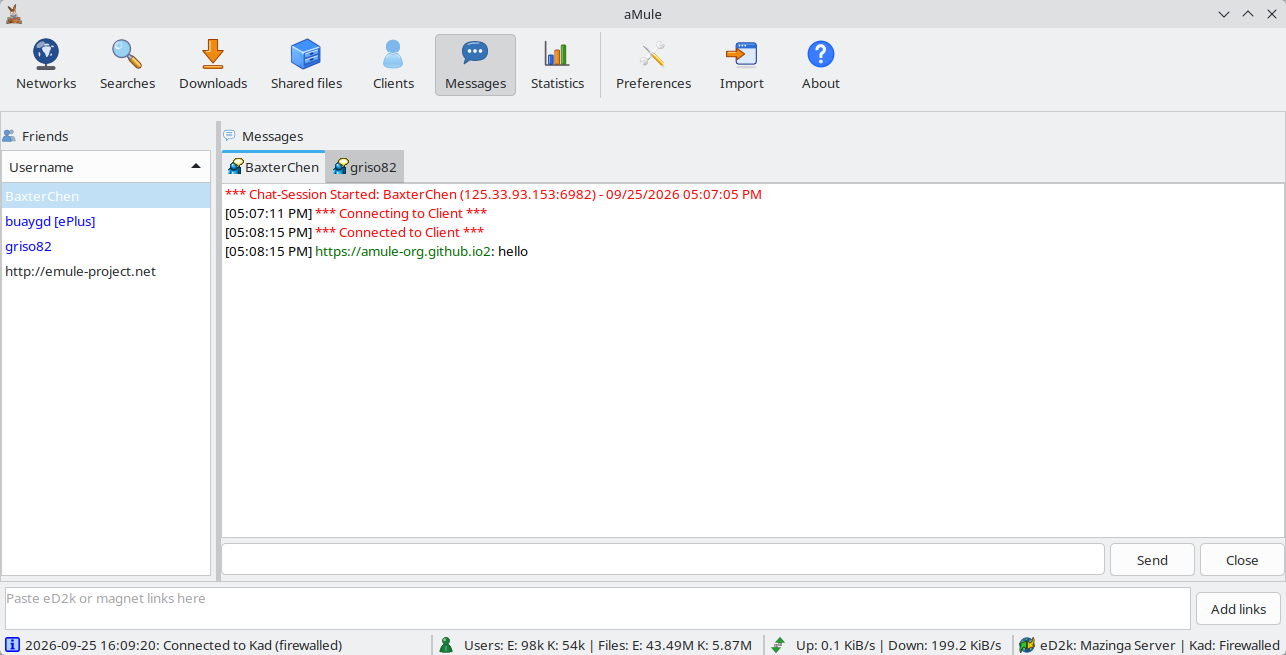The height and width of the screenshot is (655, 1286).
Task: Sort friends by Username column arrow
Action: click(196, 166)
